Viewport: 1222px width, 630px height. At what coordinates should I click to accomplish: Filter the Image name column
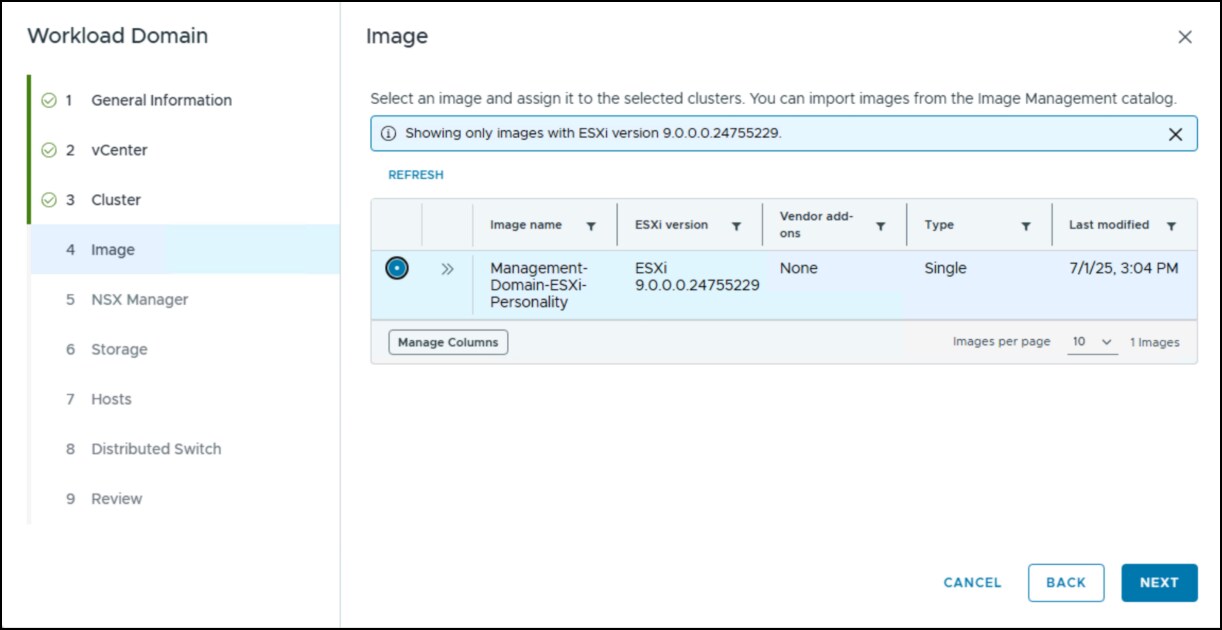(591, 227)
